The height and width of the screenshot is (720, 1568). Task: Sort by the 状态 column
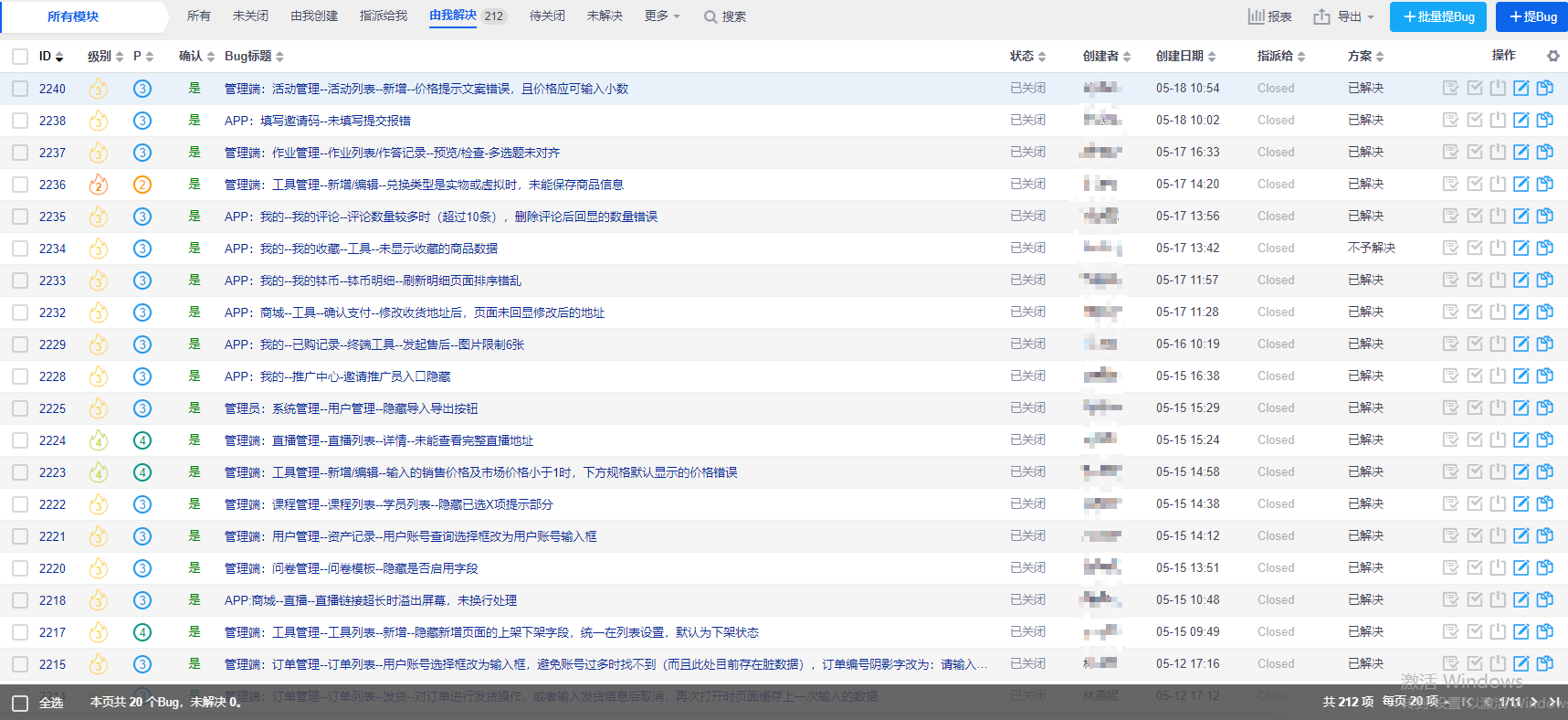pos(1027,57)
